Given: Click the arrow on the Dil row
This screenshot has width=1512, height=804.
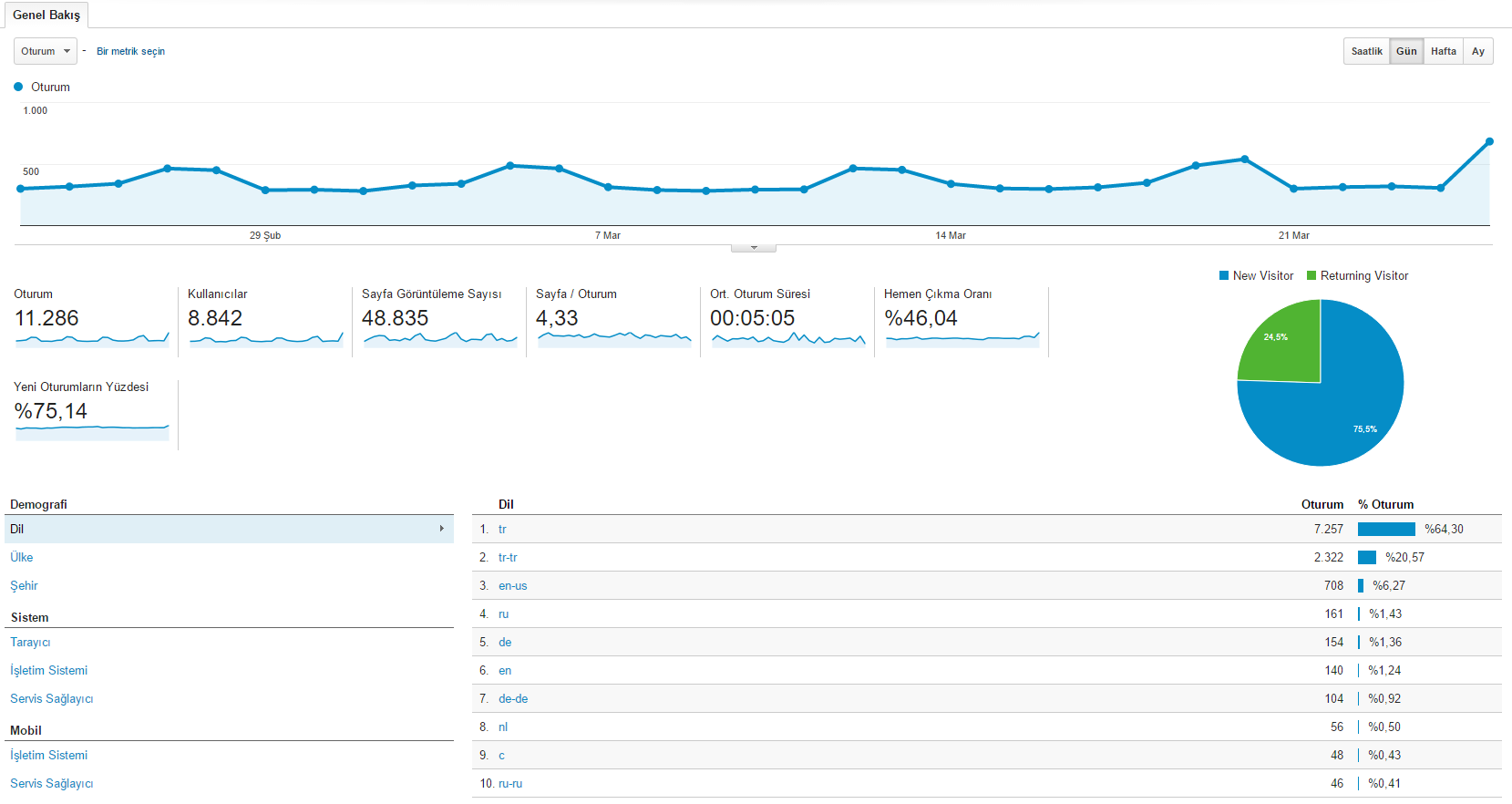Looking at the screenshot, I should point(442,529).
